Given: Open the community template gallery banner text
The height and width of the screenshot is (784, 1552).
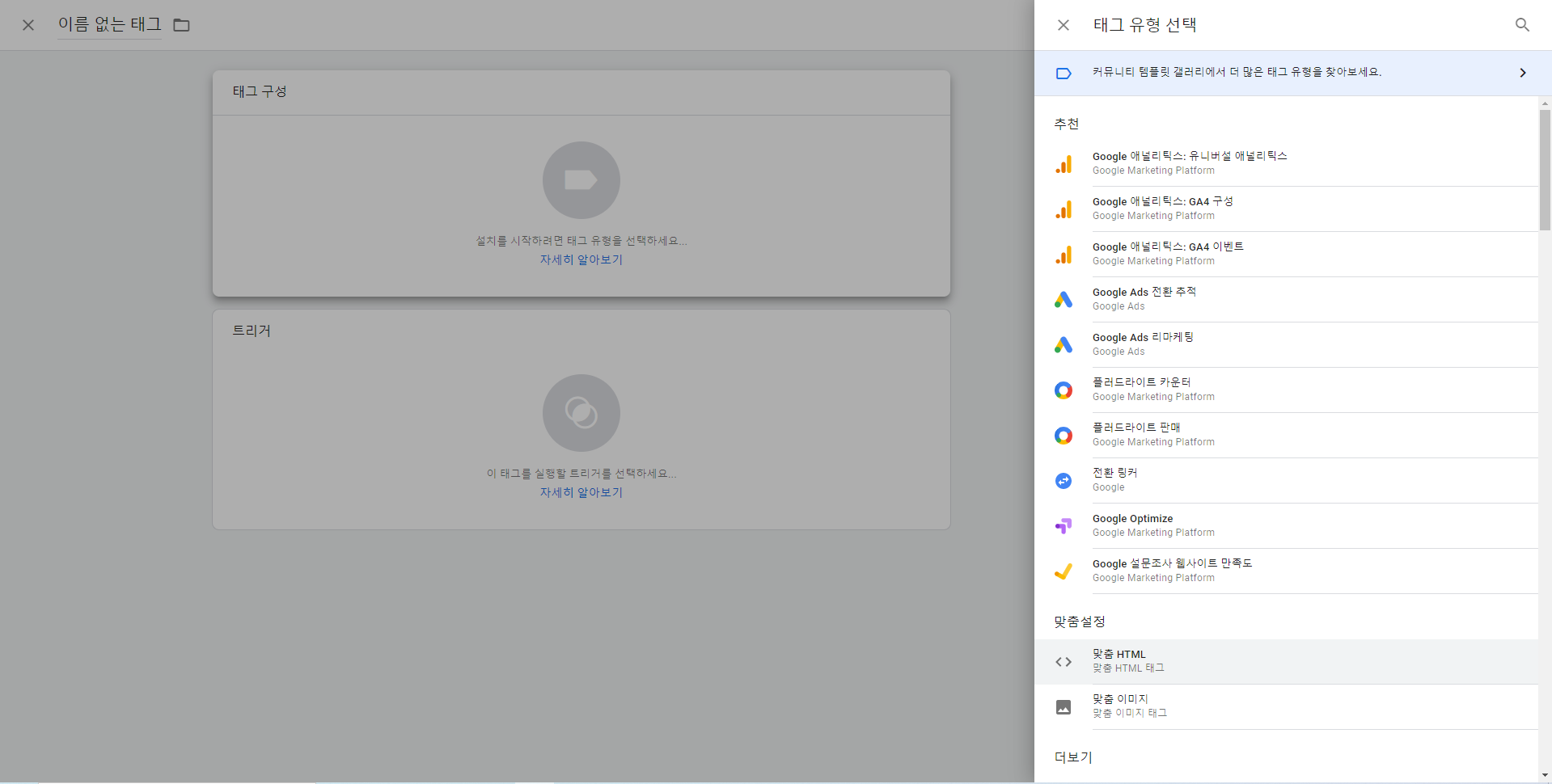Looking at the screenshot, I should coord(1237,73).
